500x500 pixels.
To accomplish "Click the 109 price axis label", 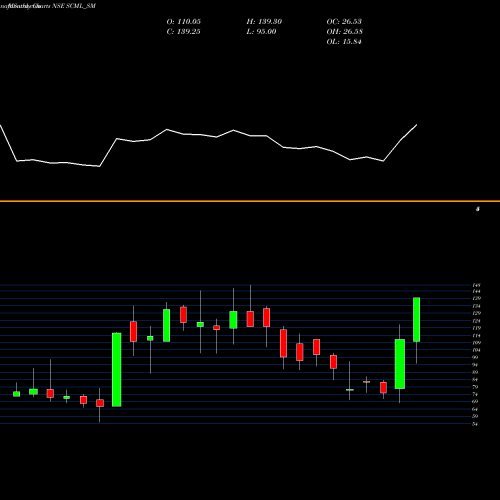I will tap(476, 343).
